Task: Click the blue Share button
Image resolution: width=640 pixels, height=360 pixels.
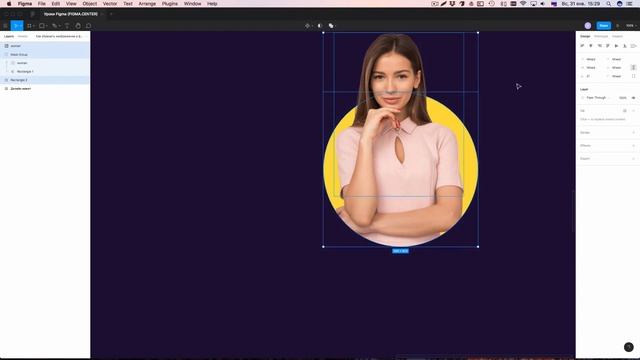Action: coord(604,26)
